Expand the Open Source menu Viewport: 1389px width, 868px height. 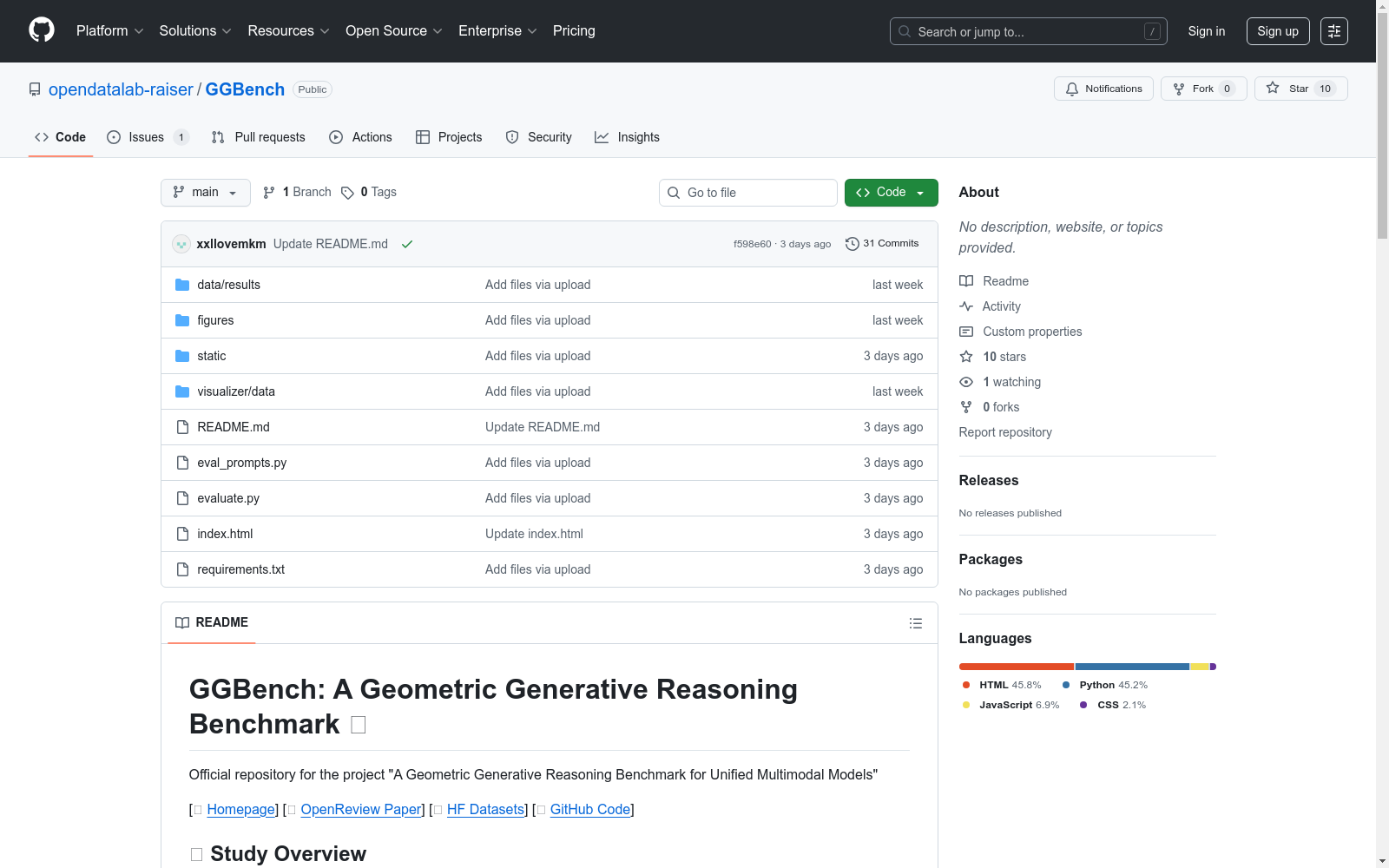pyautogui.click(x=394, y=31)
